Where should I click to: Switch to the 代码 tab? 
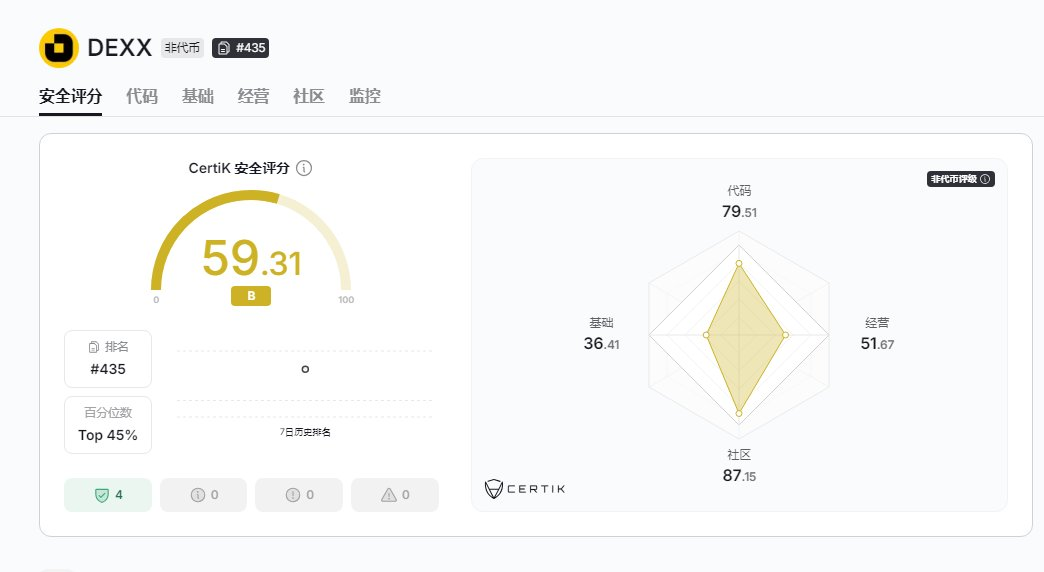coord(142,97)
